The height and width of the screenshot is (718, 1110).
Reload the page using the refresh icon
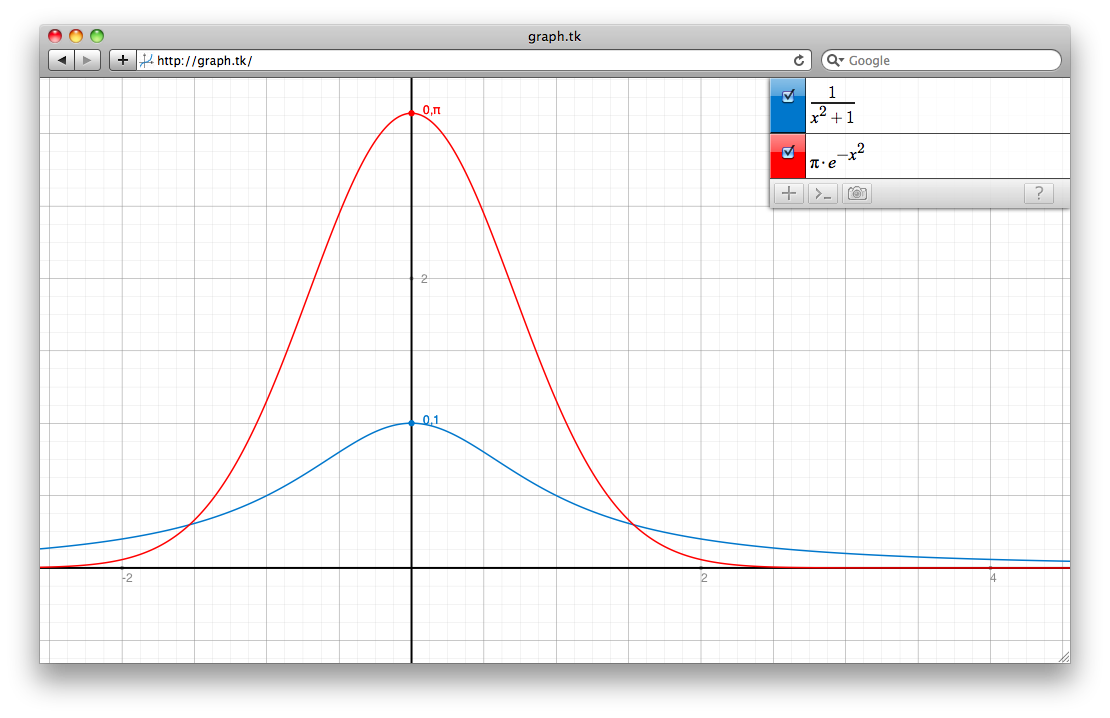(799, 60)
